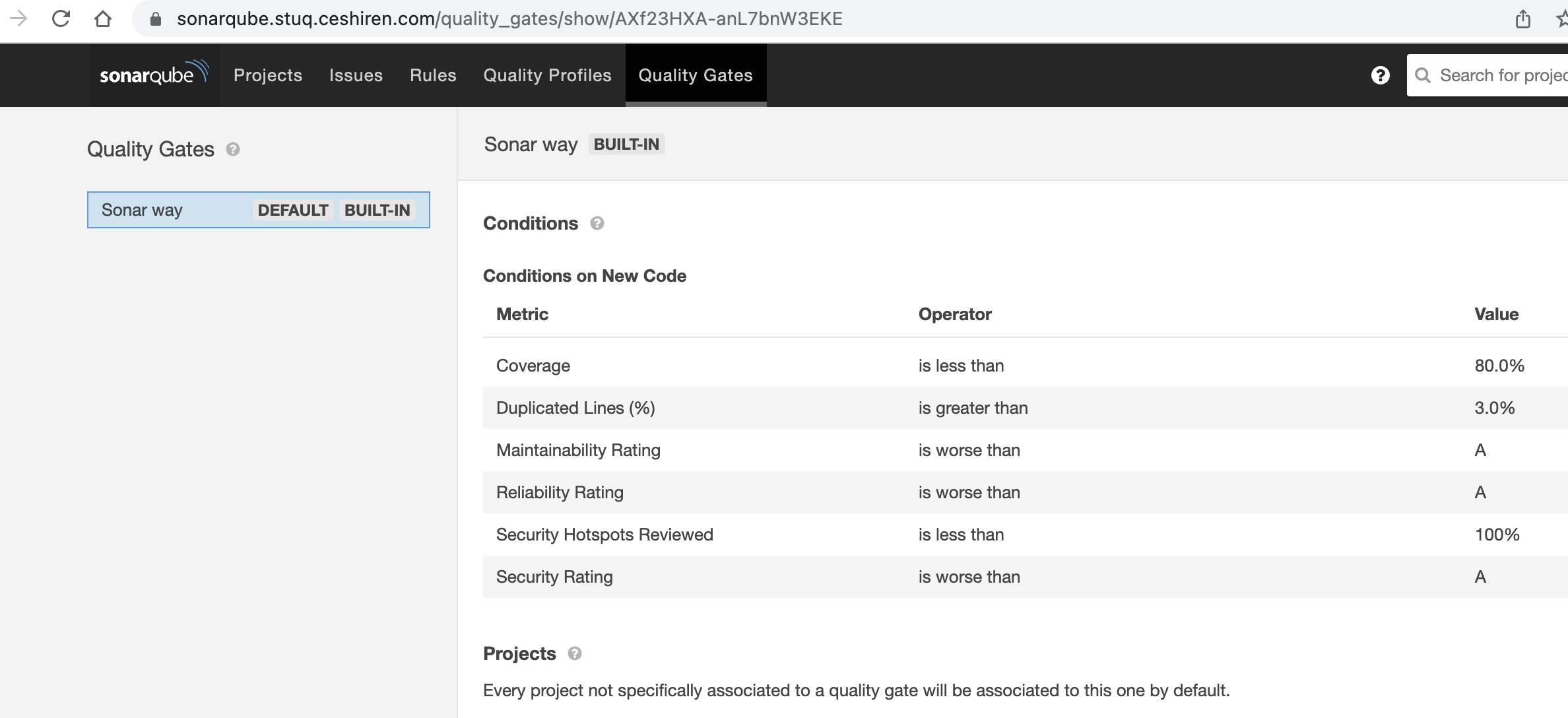Viewport: 1568px width, 718px height.
Task: Click the BUILT-IN badge in sidebar
Action: [x=377, y=210]
